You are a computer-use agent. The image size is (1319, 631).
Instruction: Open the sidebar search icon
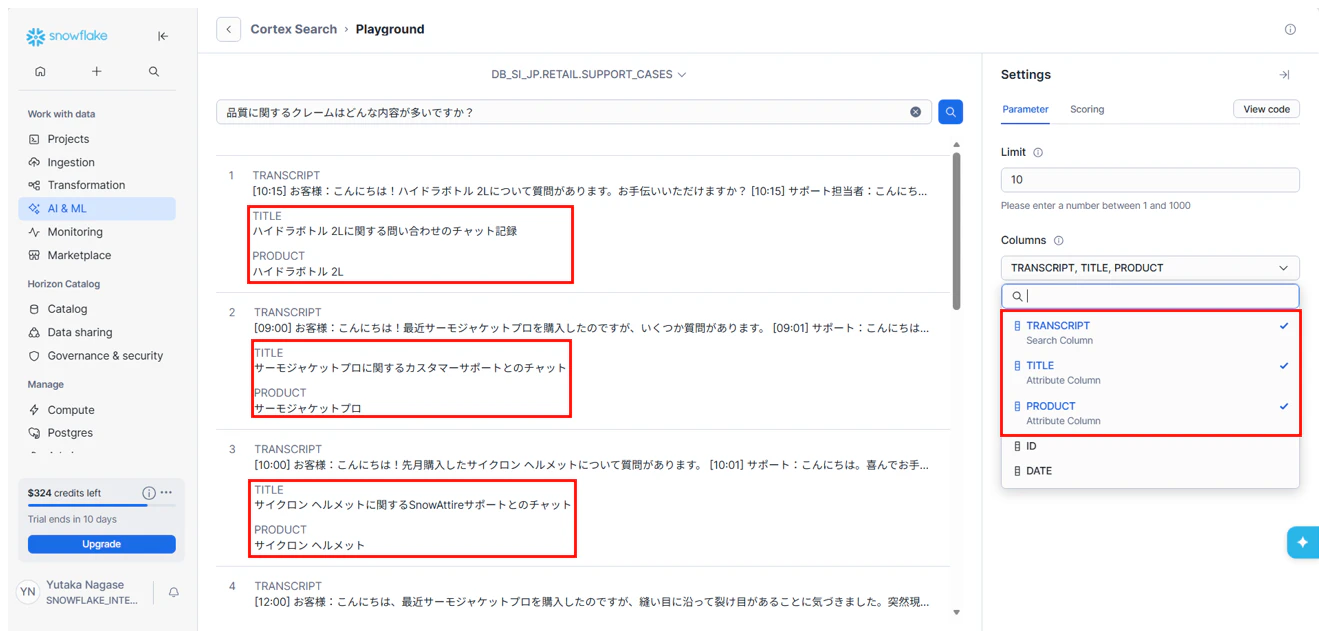tap(154, 72)
